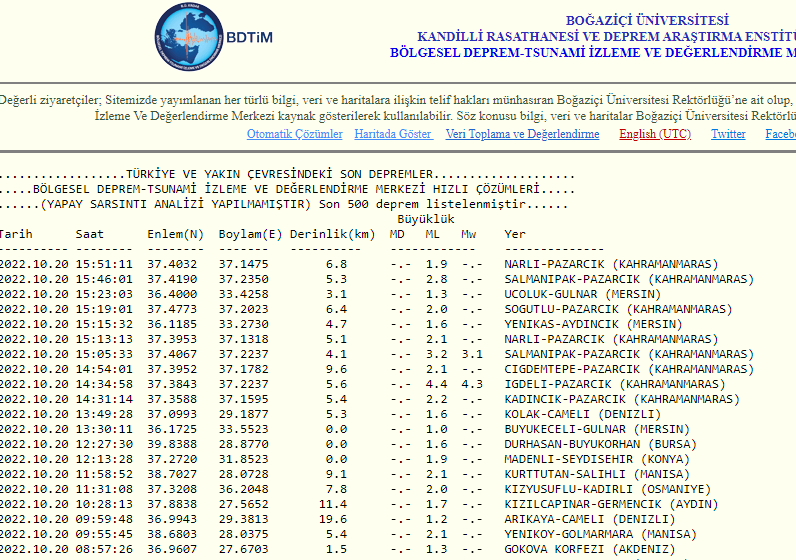Click KOLAK-CAMELI (DENIZLI) location

583,414
